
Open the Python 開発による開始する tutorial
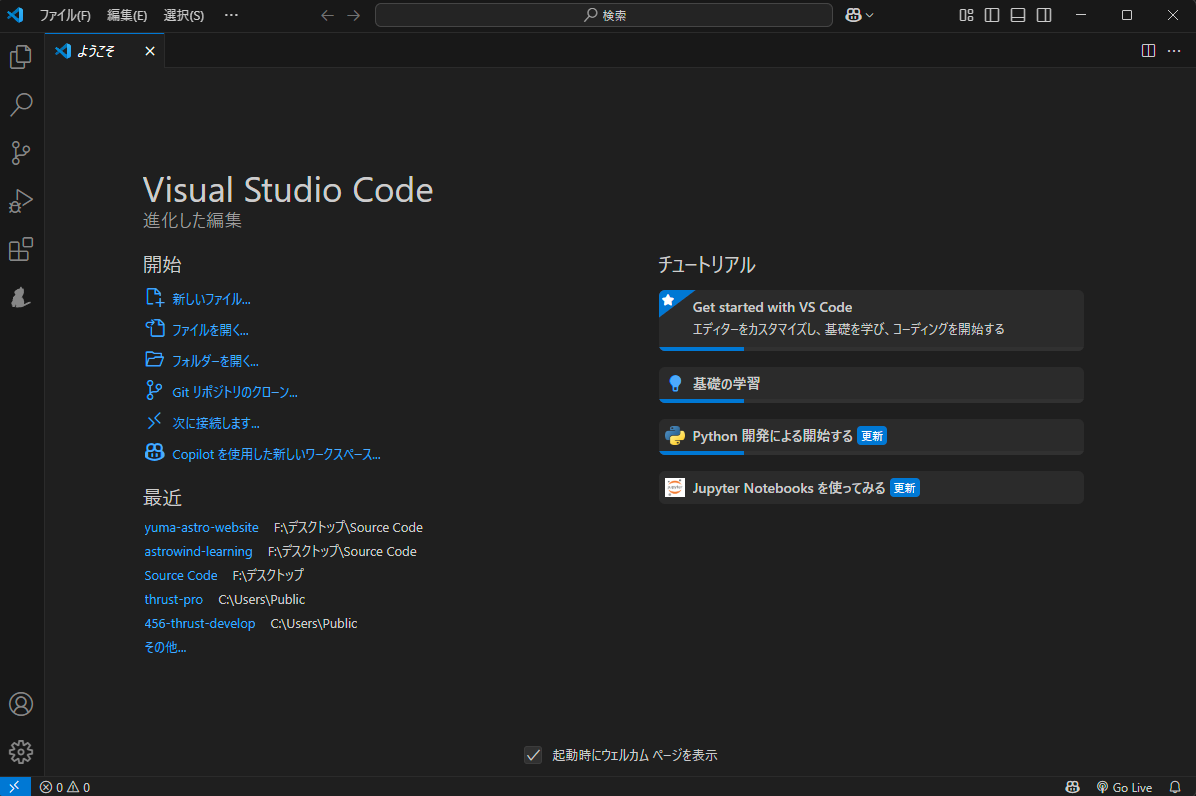point(871,436)
